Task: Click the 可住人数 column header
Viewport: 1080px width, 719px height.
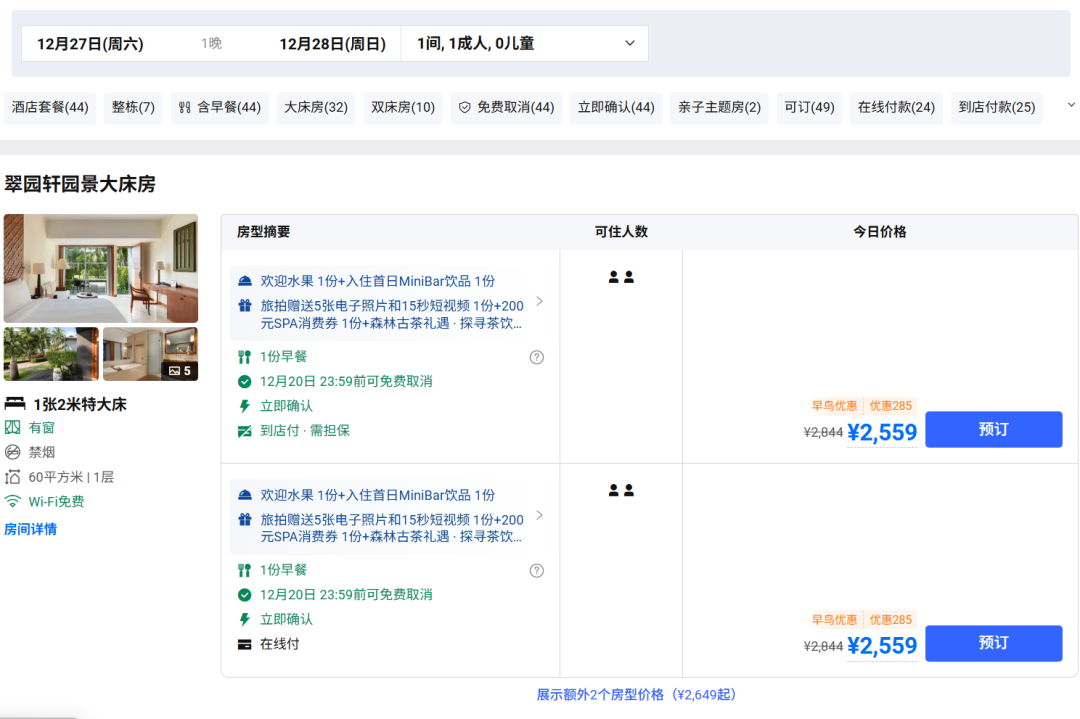Action: click(x=621, y=232)
